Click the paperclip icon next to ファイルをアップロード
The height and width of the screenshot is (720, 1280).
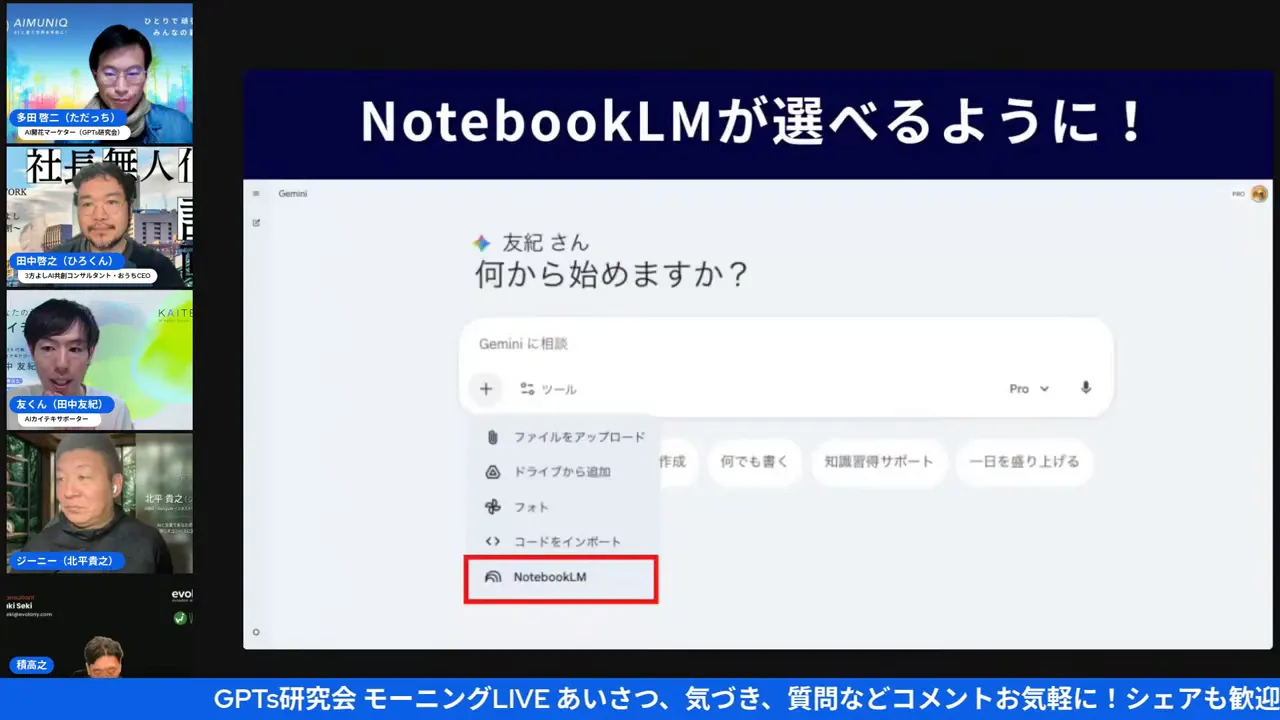[491, 437]
